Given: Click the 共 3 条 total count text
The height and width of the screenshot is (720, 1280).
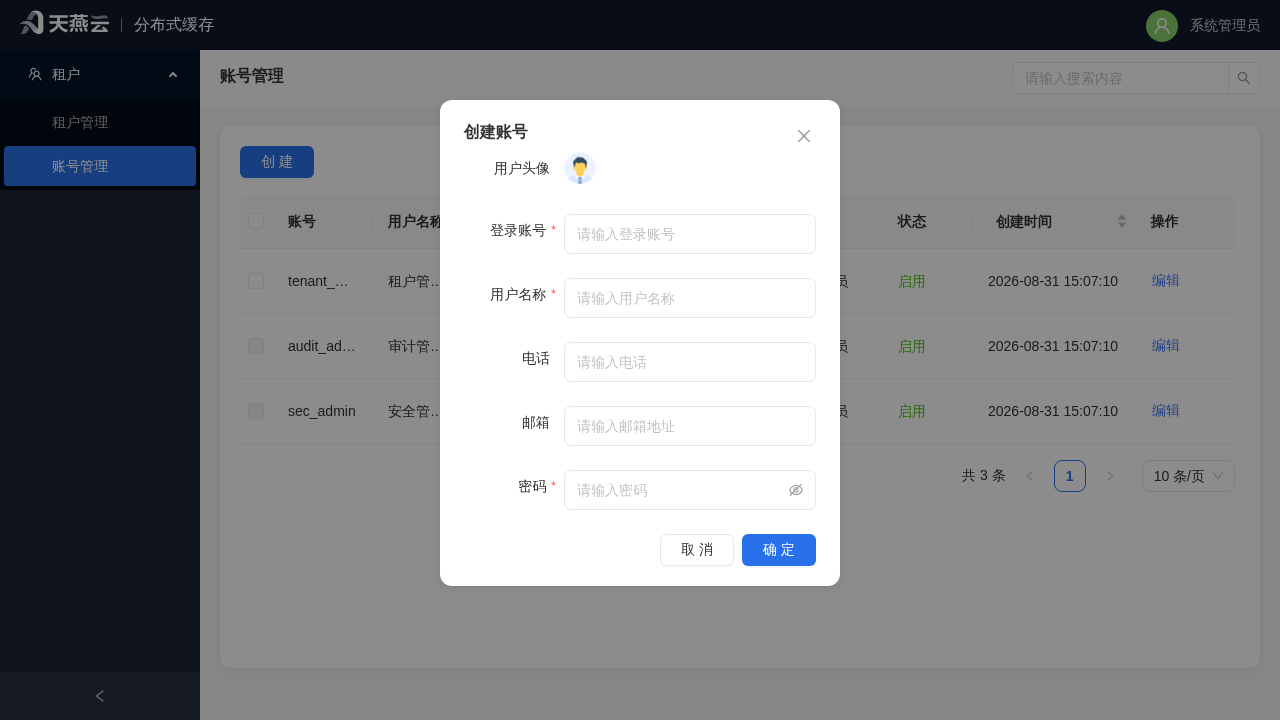Looking at the screenshot, I should 984,476.
